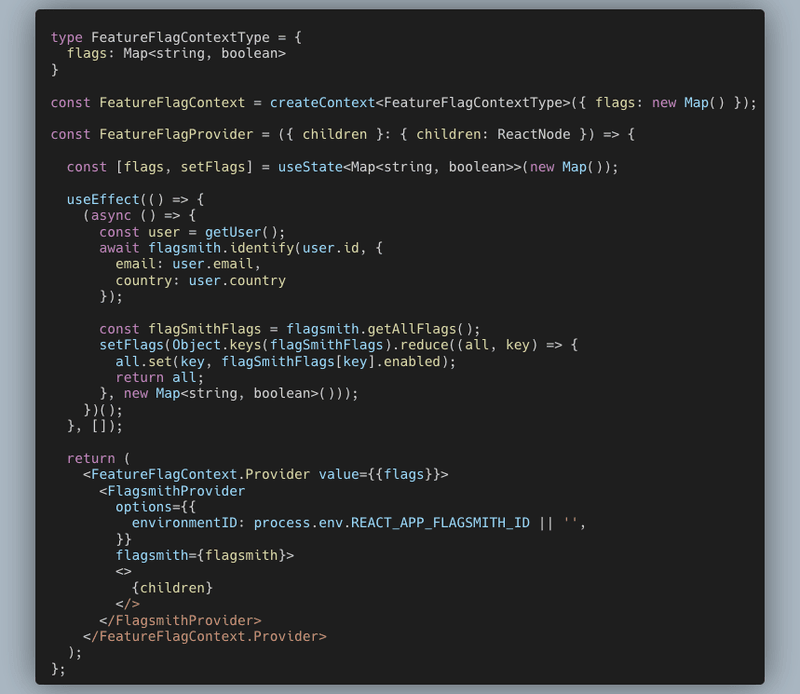This screenshot has width=800, height=694.
Task: Click the FeatureFlagProvider constant name
Action: point(176,135)
